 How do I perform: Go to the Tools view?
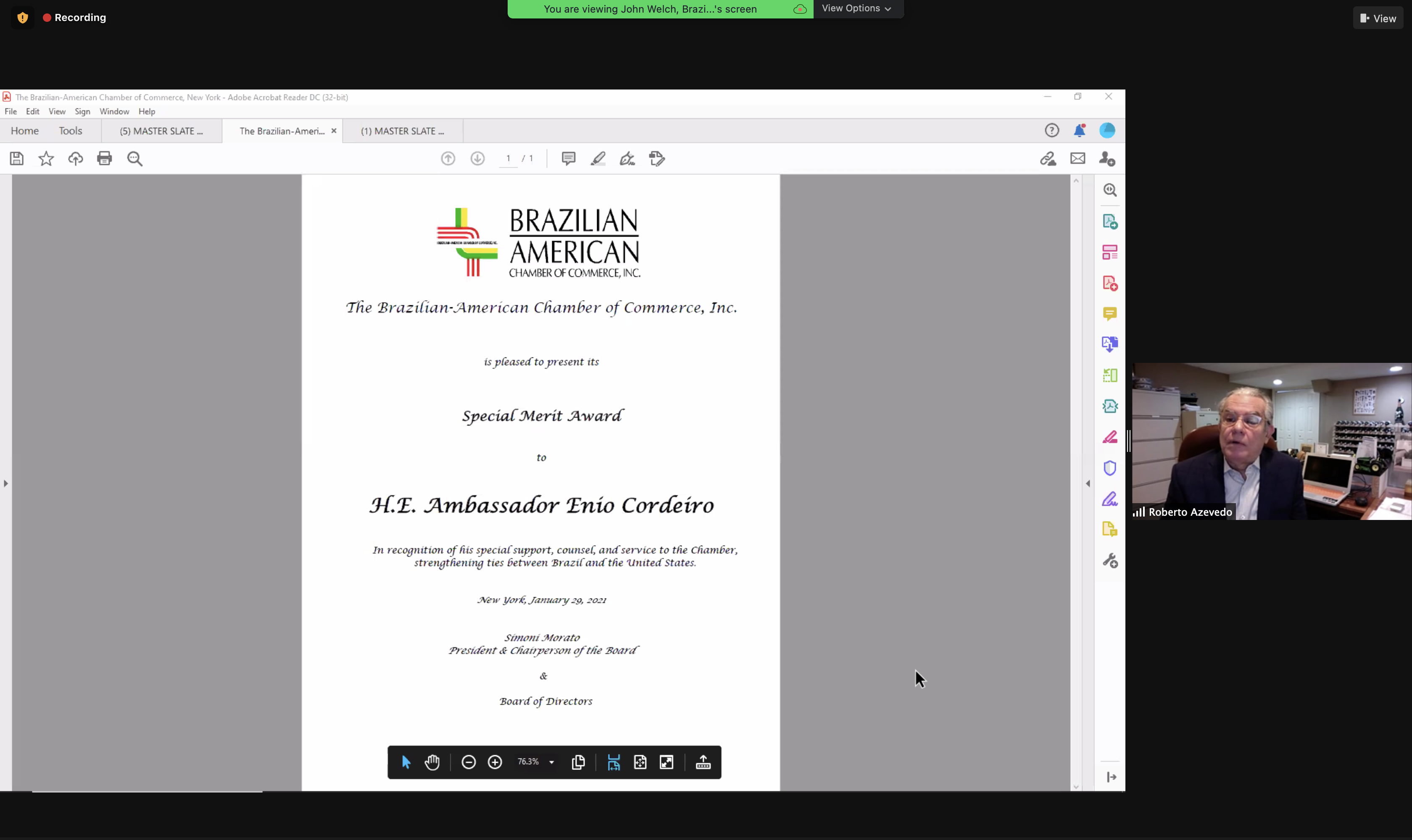coord(70,131)
